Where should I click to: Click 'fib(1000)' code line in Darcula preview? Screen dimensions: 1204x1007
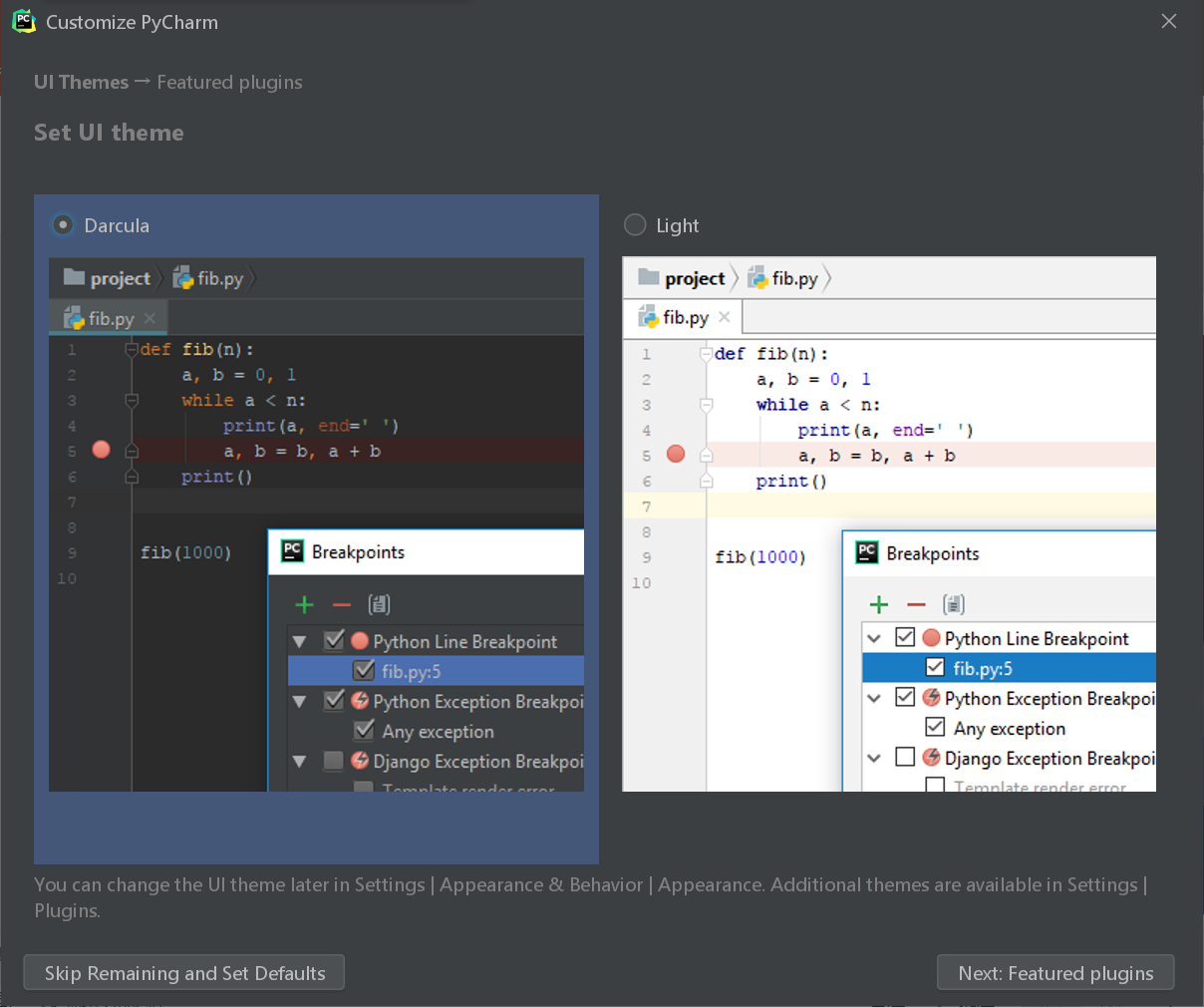pos(185,552)
